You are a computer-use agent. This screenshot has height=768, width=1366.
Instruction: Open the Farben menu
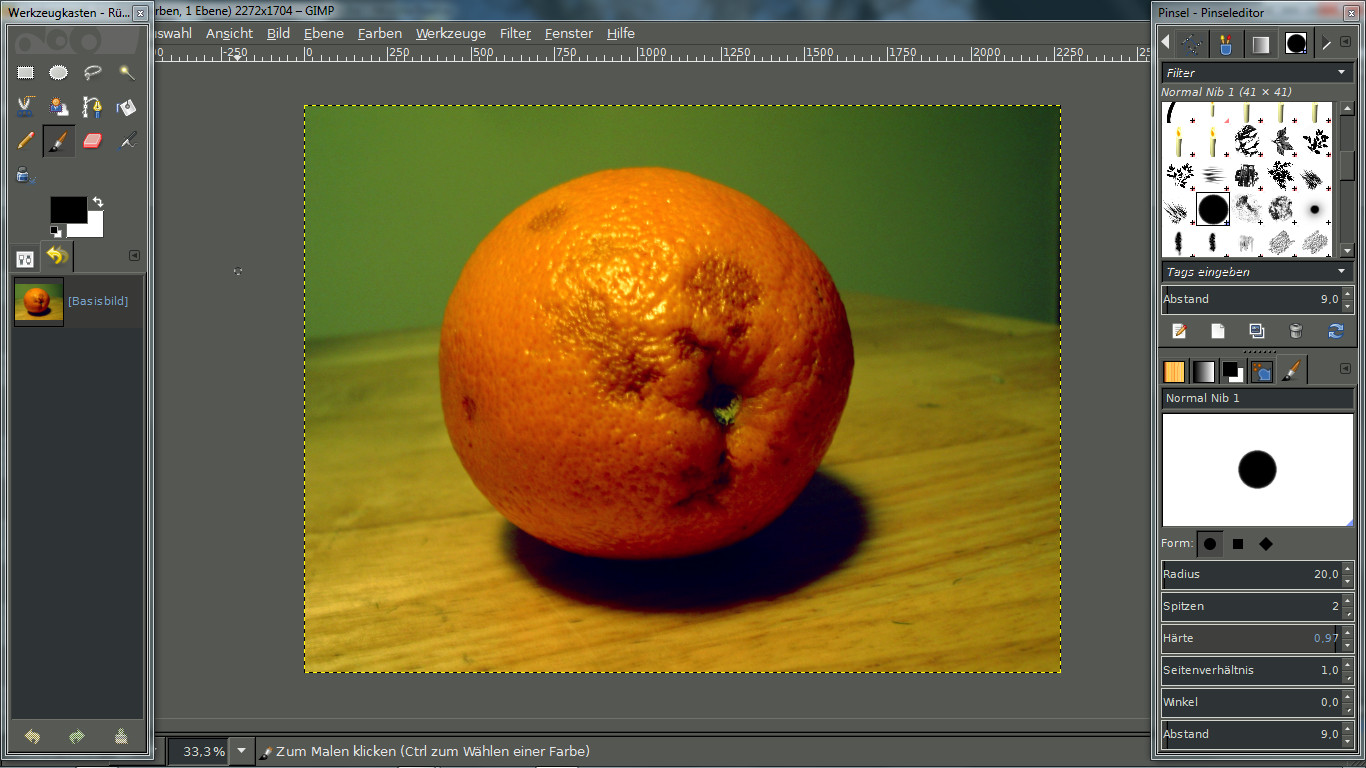tap(379, 33)
